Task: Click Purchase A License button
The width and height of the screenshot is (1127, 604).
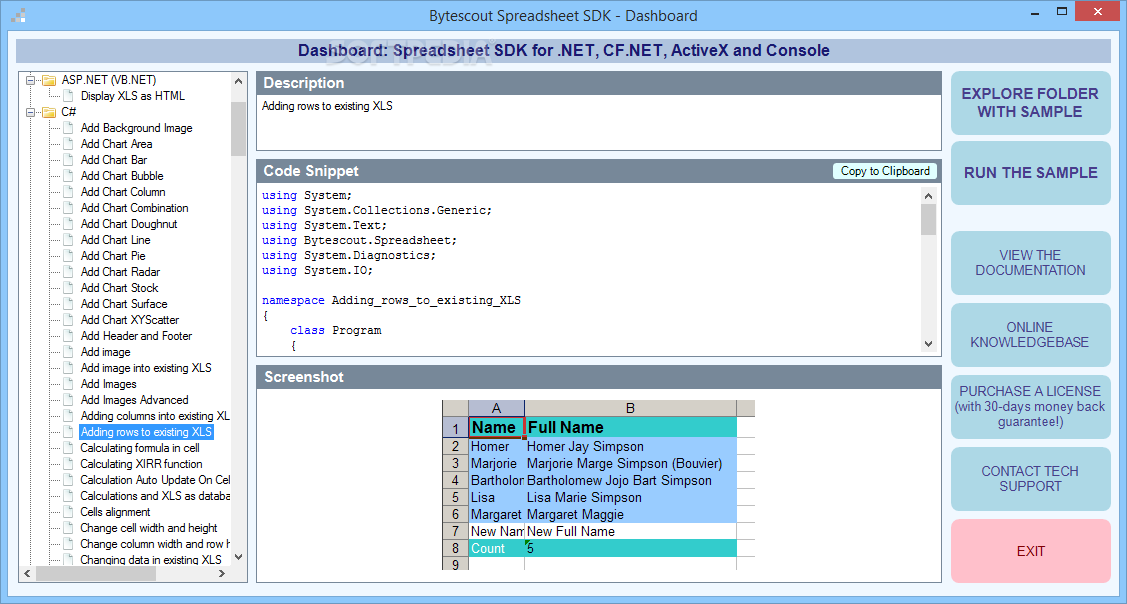Action: click(x=1030, y=407)
